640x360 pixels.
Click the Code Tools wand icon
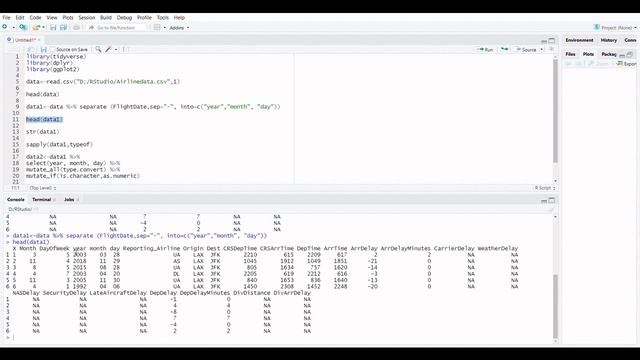click(108, 49)
